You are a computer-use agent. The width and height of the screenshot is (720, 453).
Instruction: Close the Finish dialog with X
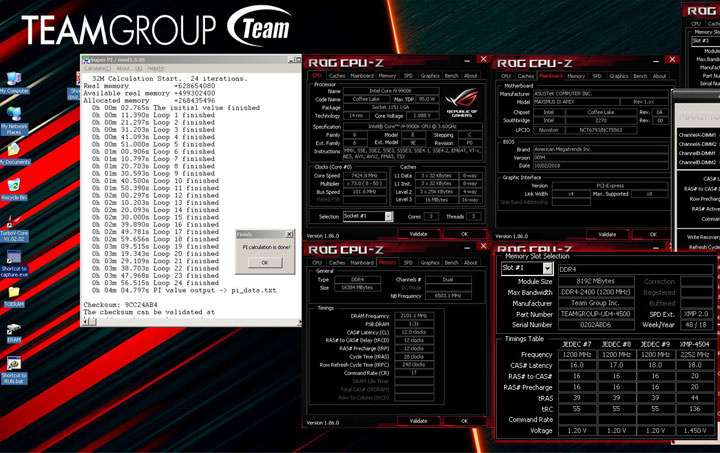[x=289, y=235]
